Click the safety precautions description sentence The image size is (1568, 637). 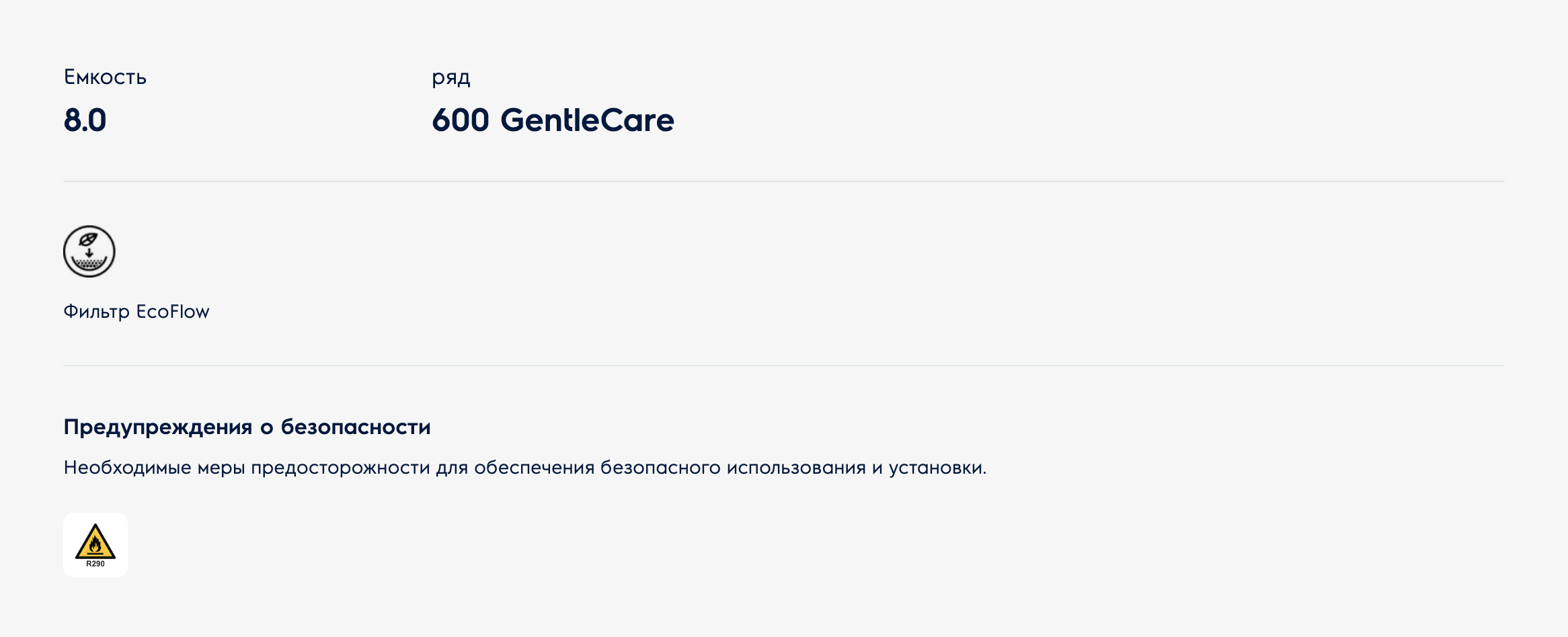point(524,468)
